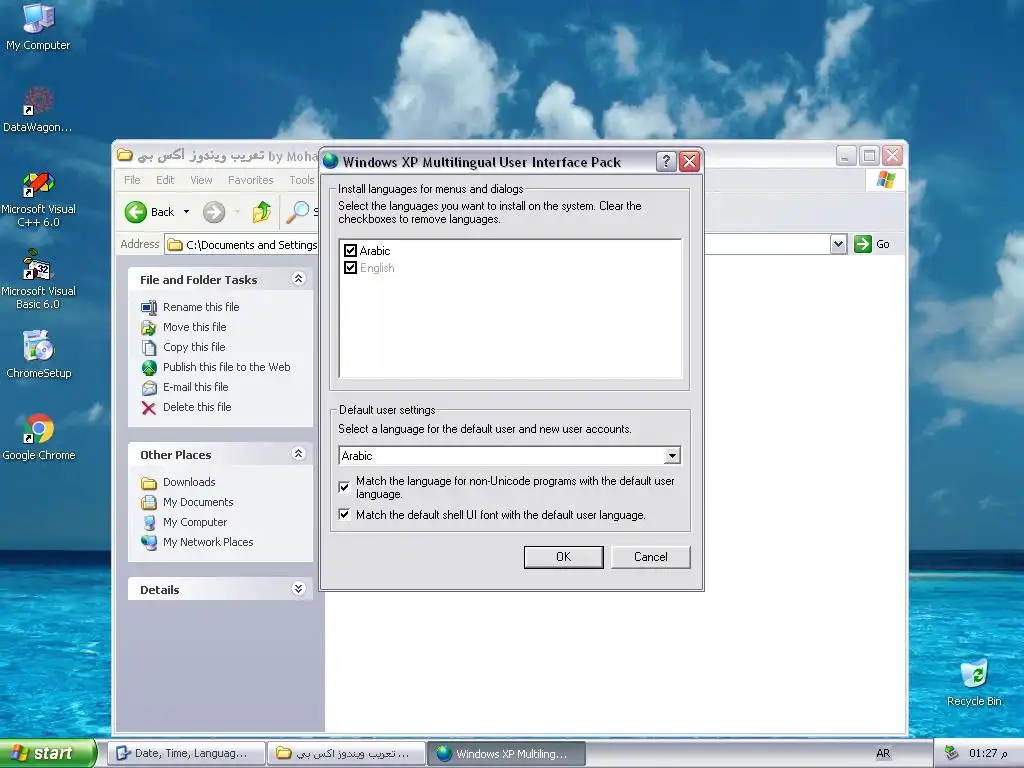This screenshot has height=768, width=1024.
Task: Click the Search magnifier toolbar icon
Action: point(298,212)
